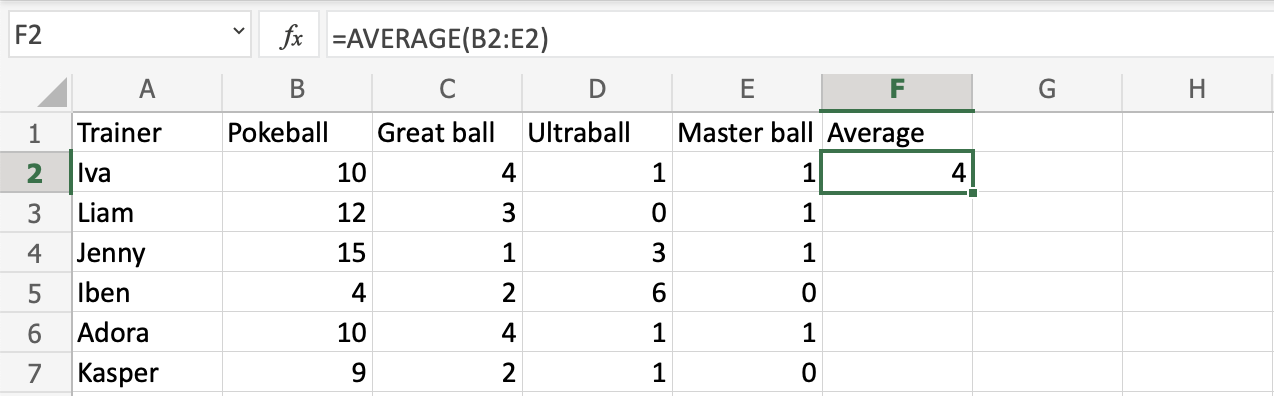This screenshot has height=396, width=1274.
Task: Select the Master ball header cell
Action: tap(747, 132)
